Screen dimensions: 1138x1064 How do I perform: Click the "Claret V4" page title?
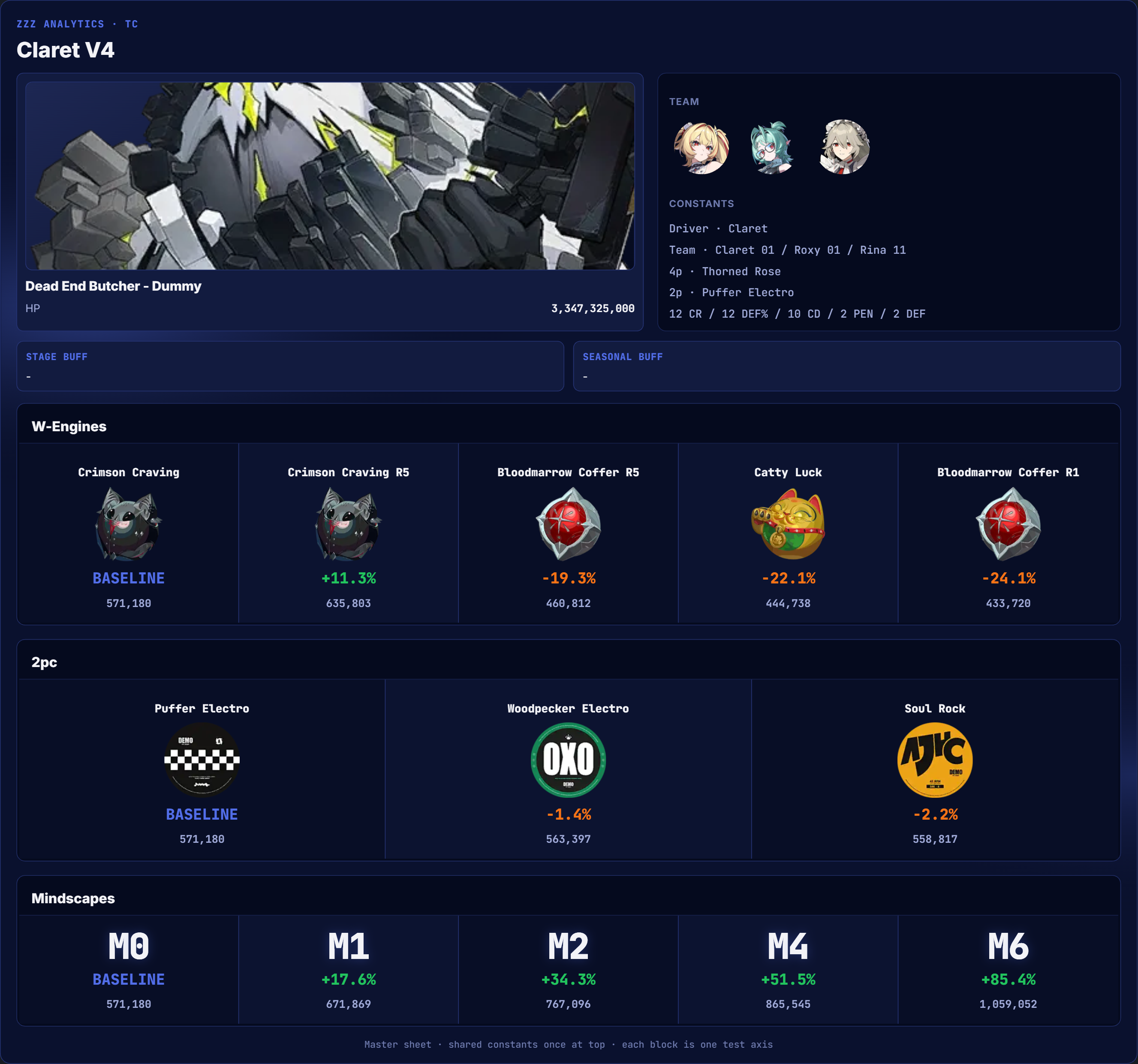click(65, 50)
